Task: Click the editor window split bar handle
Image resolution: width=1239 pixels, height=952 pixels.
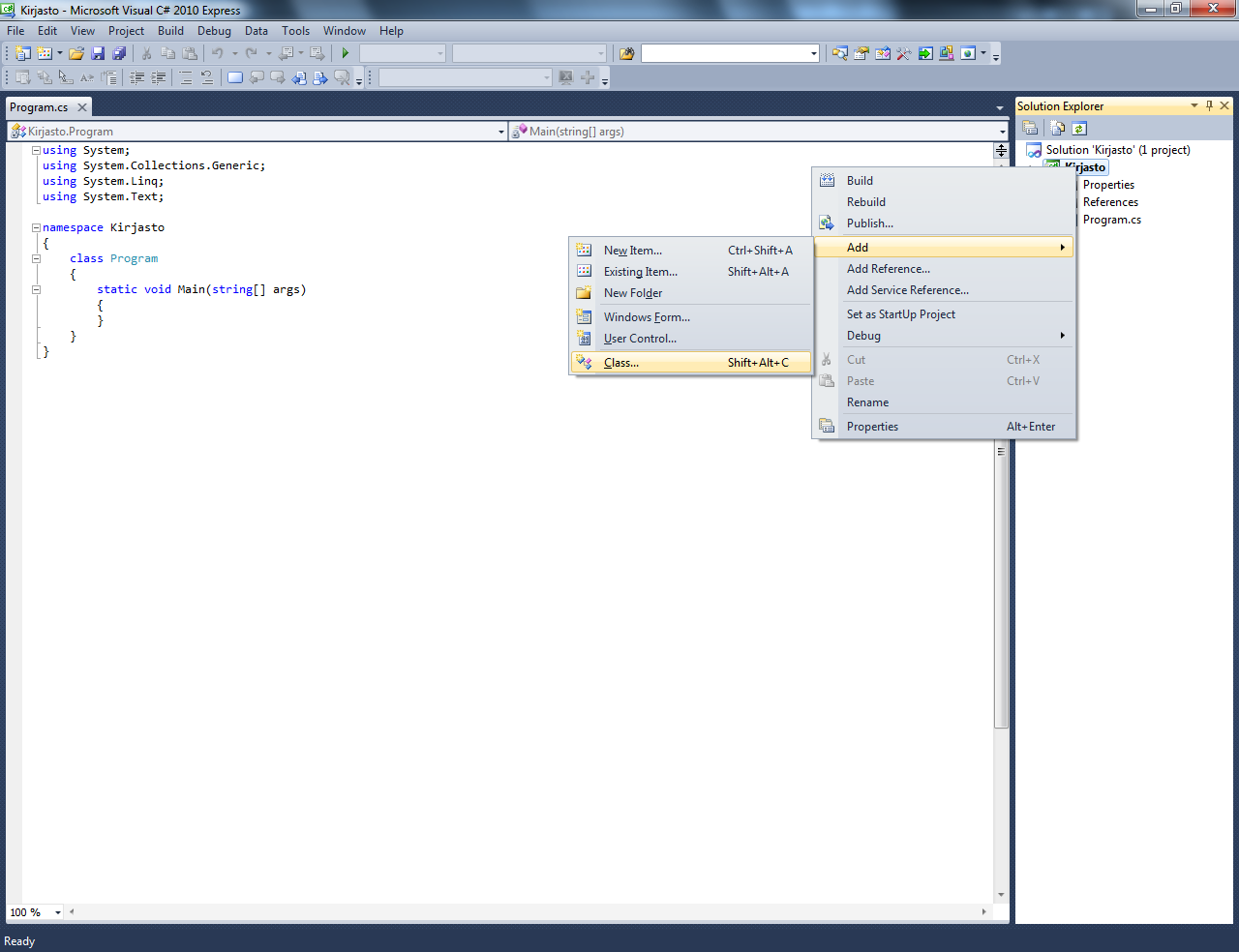Action: (1001, 150)
